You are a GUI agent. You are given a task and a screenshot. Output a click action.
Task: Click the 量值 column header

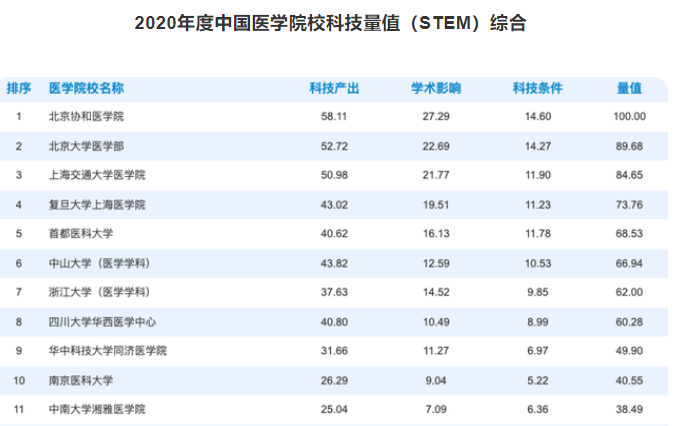(x=629, y=88)
